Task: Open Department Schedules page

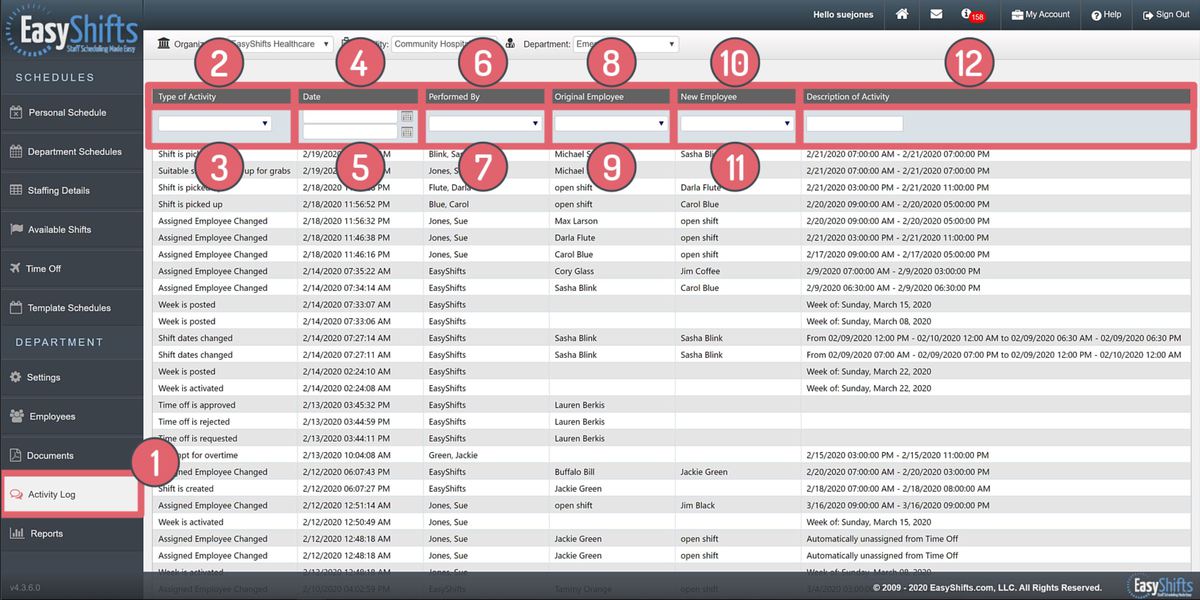Action: tap(71, 152)
